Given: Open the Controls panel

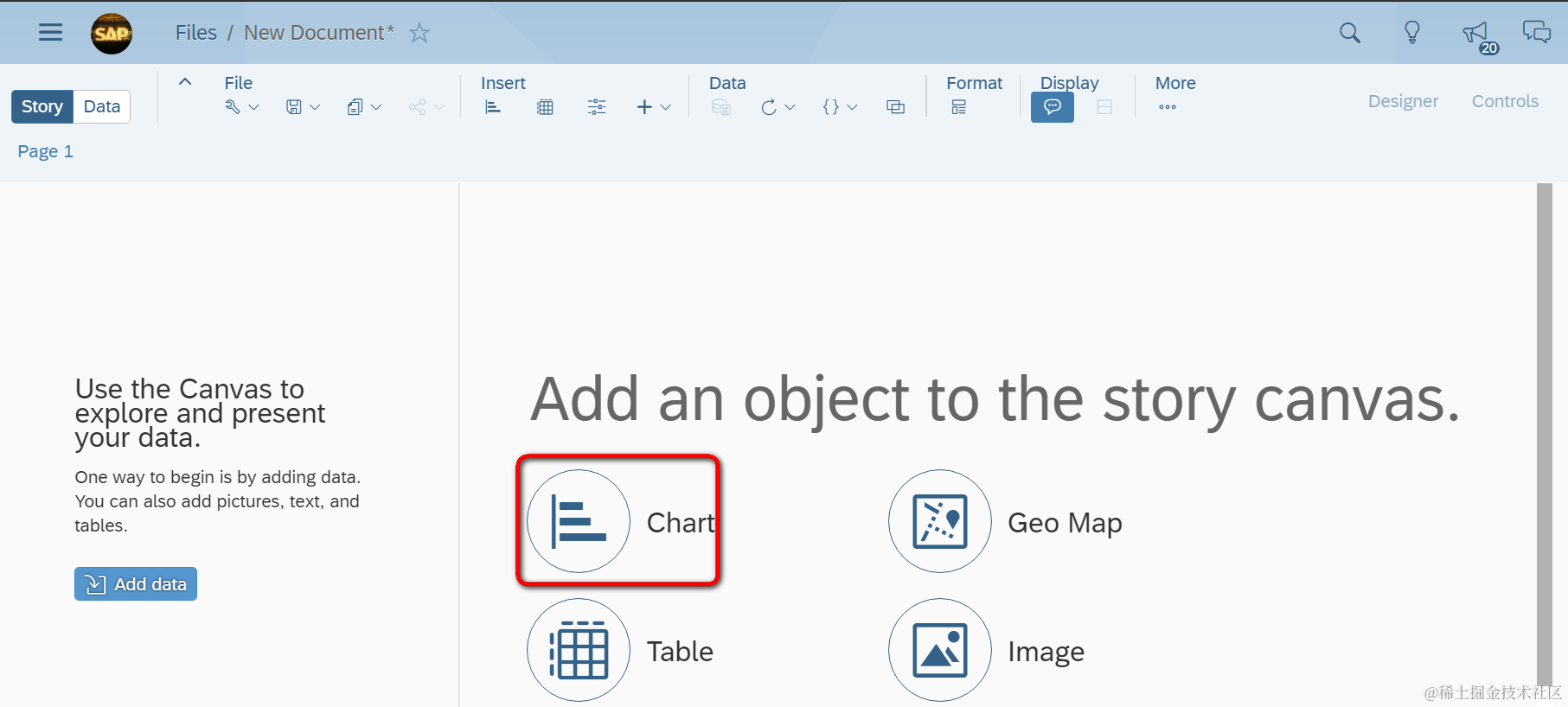Looking at the screenshot, I should (x=1505, y=101).
